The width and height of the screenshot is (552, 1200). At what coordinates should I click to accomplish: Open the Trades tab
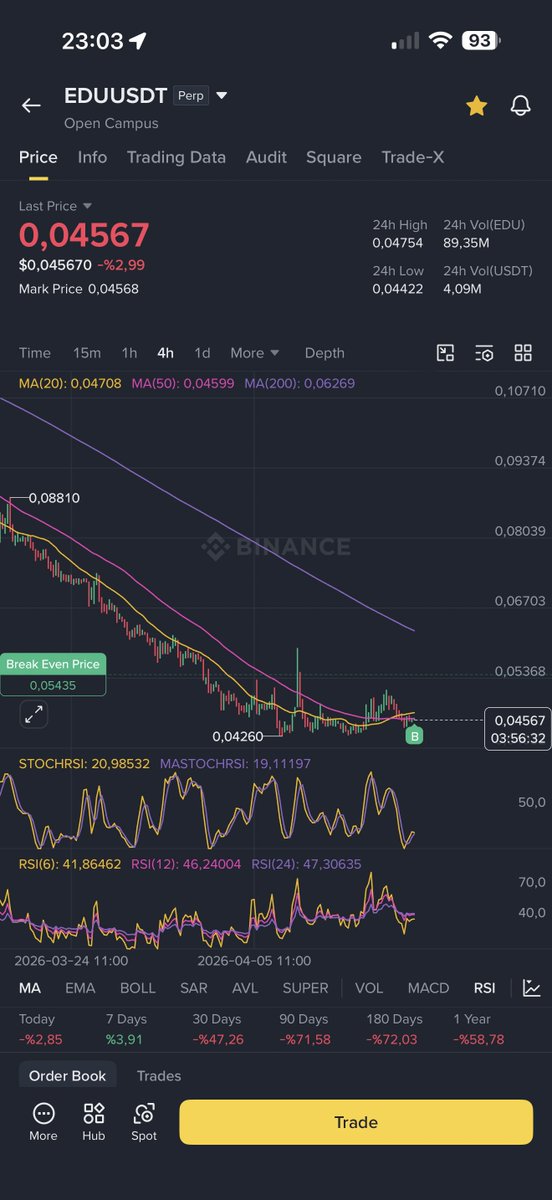(x=159, y=1076)
